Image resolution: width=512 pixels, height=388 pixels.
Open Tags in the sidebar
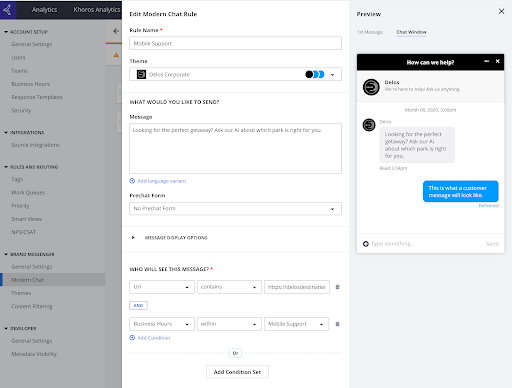click(x=17, y=179)
